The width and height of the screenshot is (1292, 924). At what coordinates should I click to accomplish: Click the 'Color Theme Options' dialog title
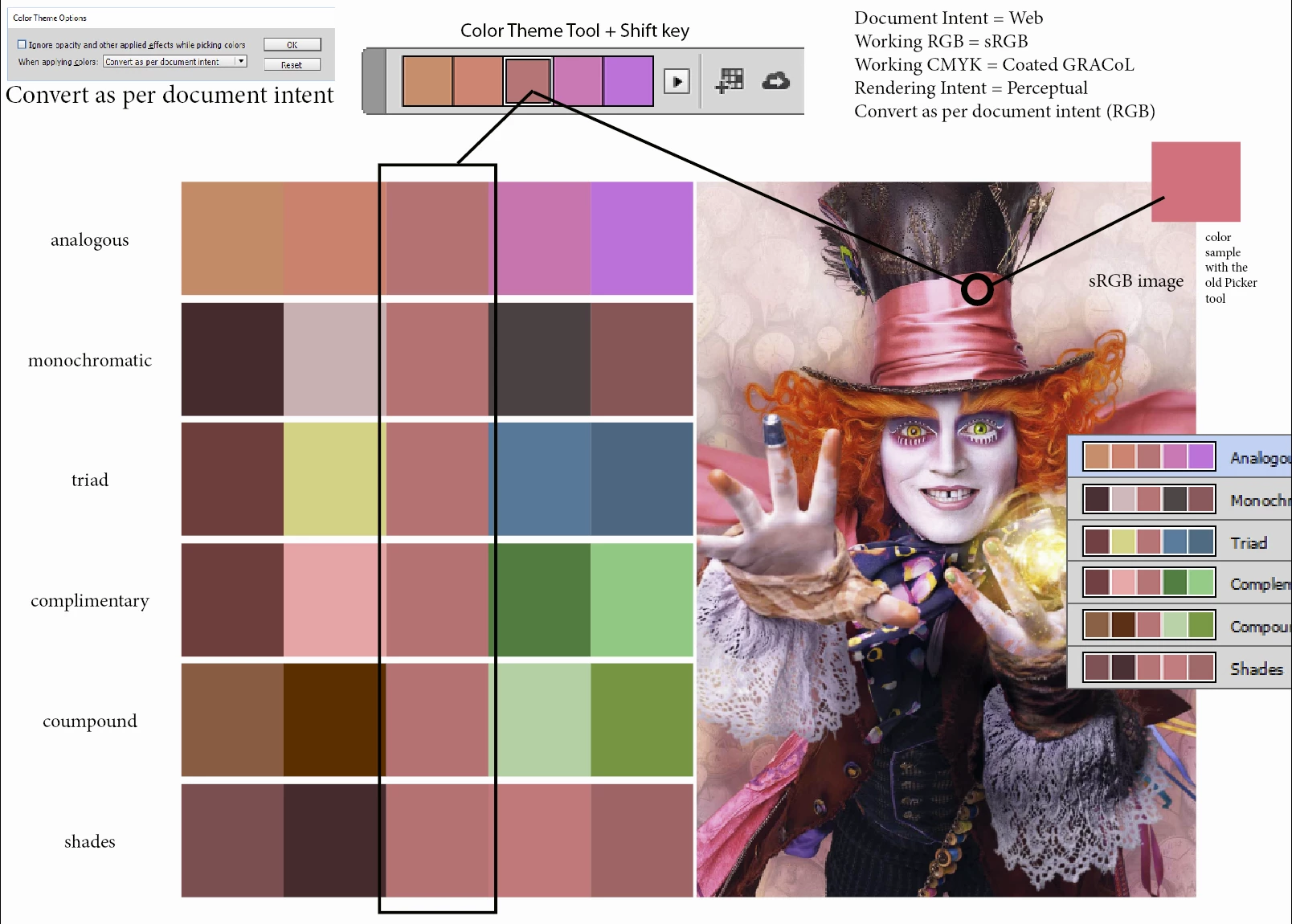click(x=50, y=18)
